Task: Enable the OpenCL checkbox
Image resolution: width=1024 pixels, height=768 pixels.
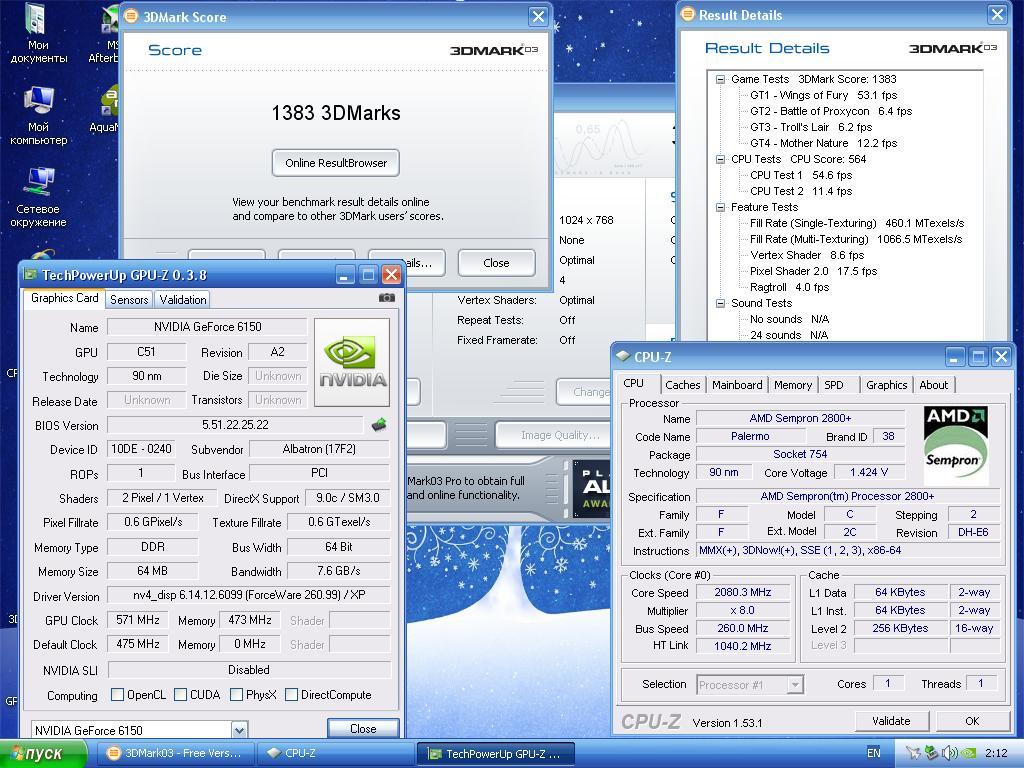Action: (118, 694)
